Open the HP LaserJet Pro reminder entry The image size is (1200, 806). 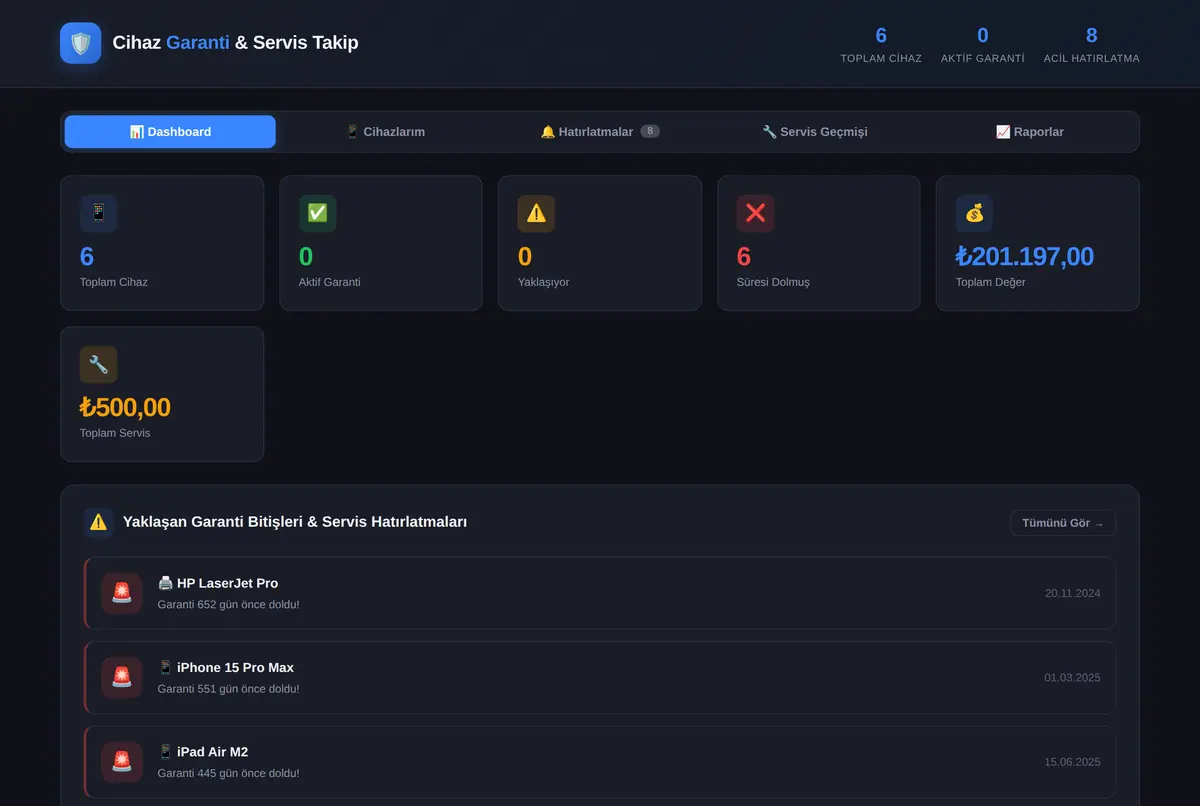600,593
